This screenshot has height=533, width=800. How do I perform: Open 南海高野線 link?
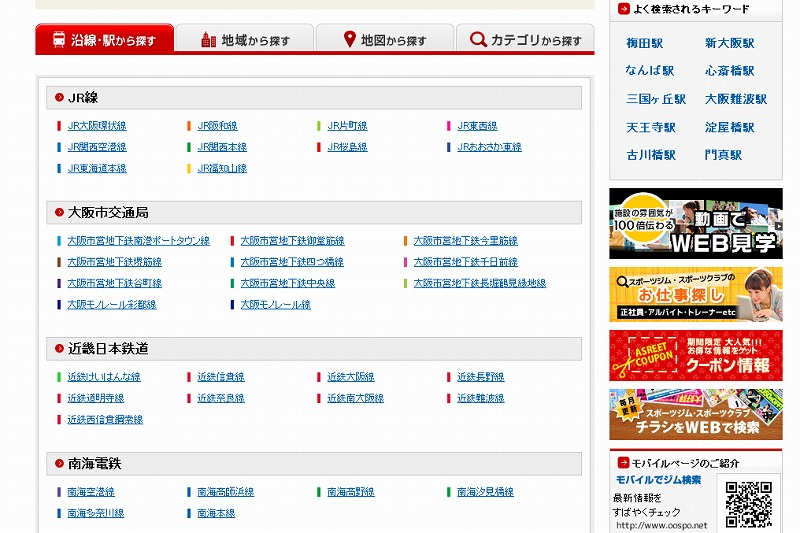[x=351, y=492]
